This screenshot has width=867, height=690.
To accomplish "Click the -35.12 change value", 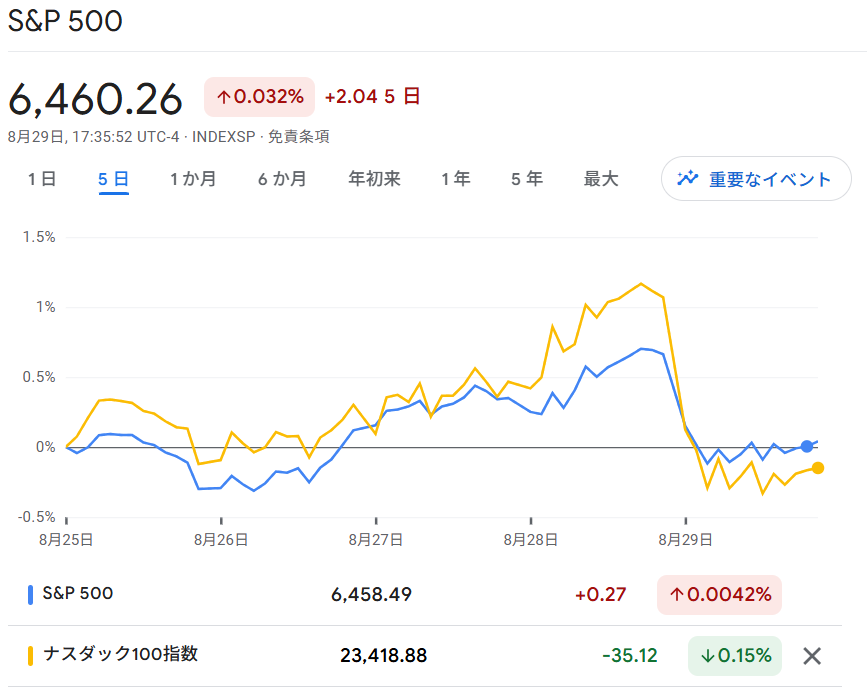I will pos(630,656).
